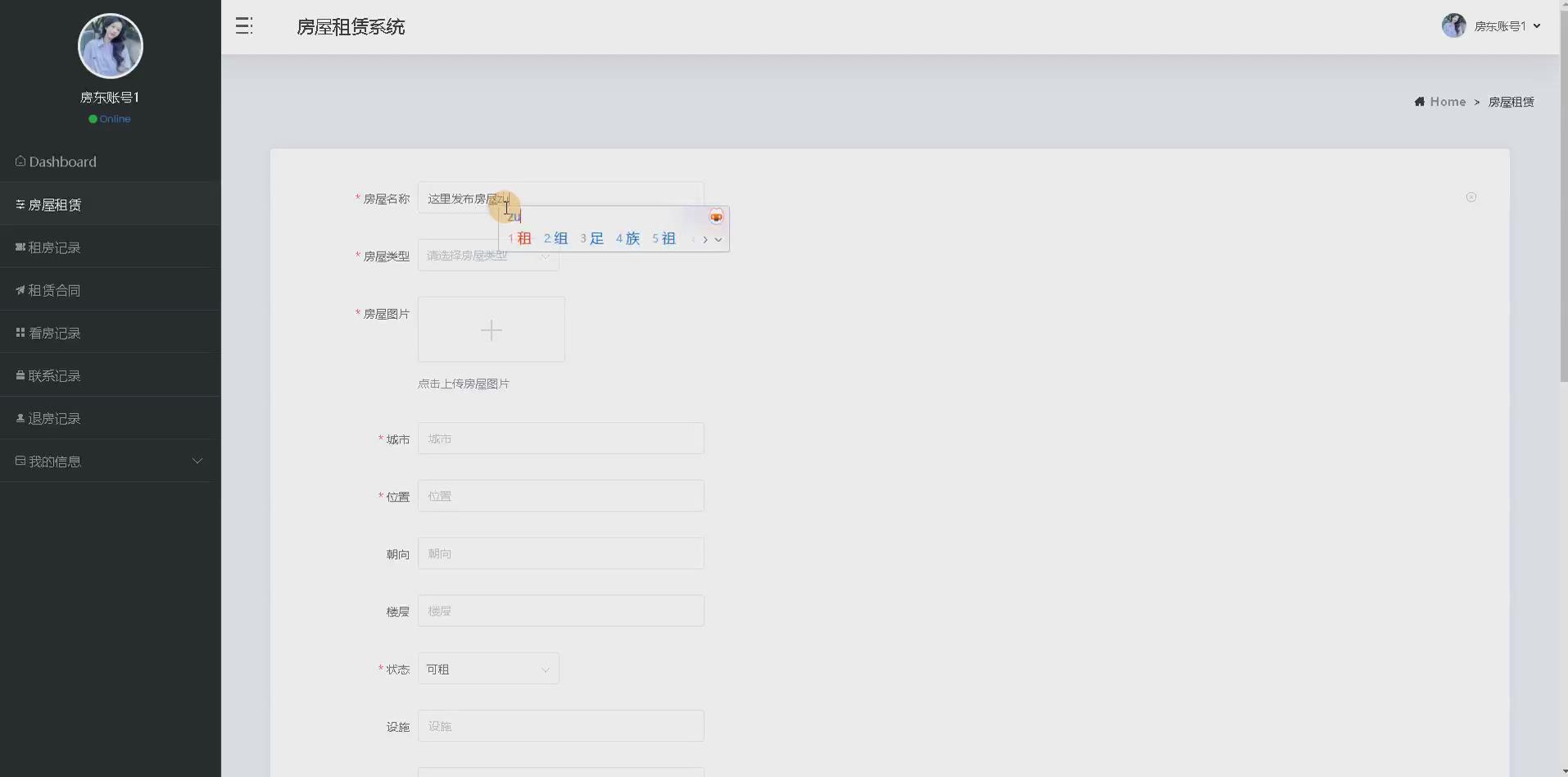Screen dimensions: 1568x777
Task: Open the 状态 dropdown showing 可租
Action: tap(488, 669)
